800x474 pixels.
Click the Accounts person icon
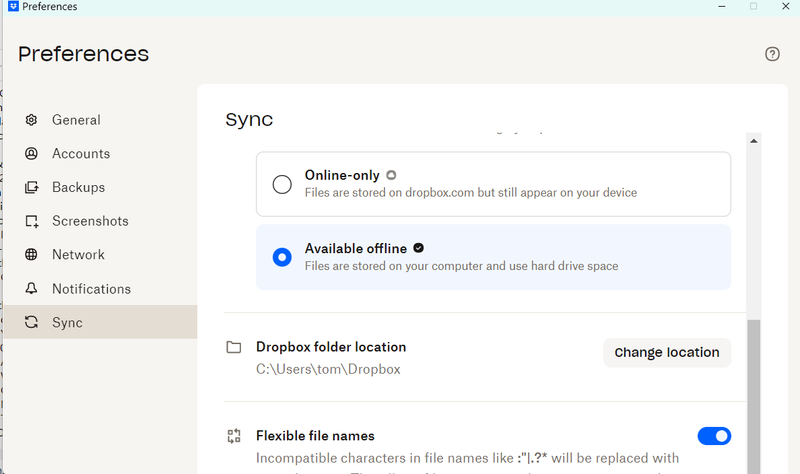tap(32, 154)
